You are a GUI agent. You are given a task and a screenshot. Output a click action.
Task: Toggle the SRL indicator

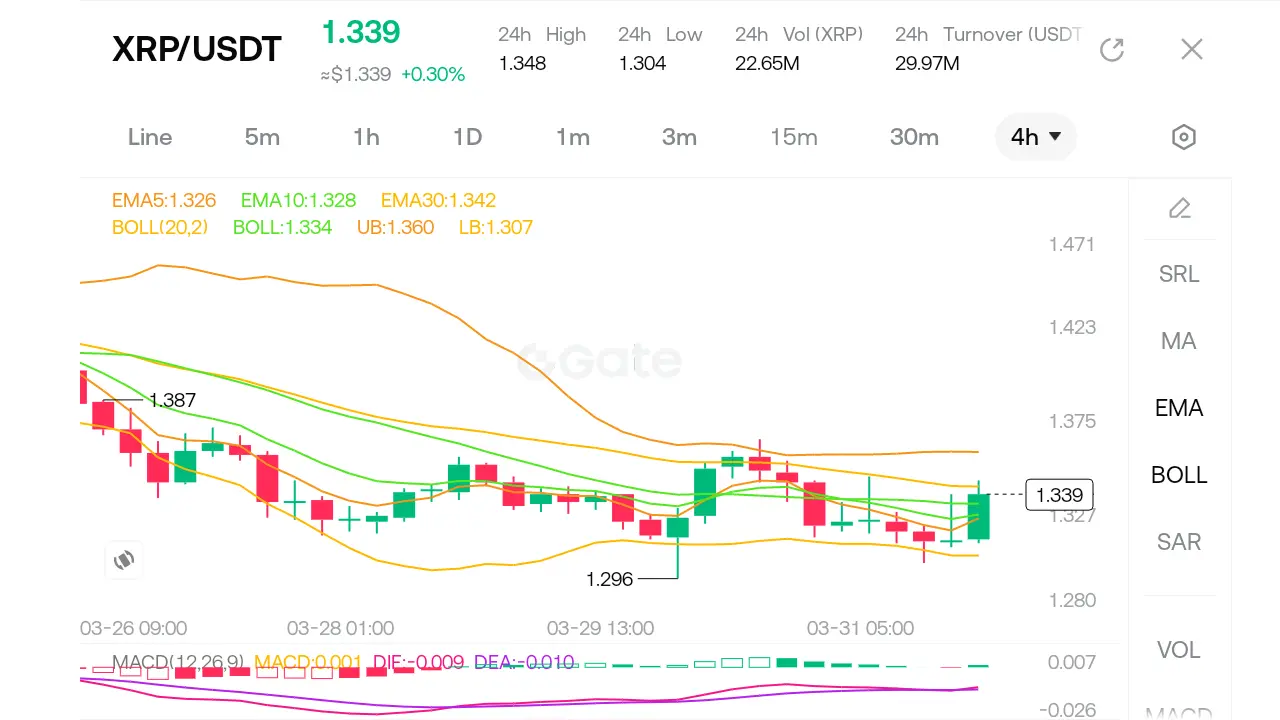(1179, 274)
